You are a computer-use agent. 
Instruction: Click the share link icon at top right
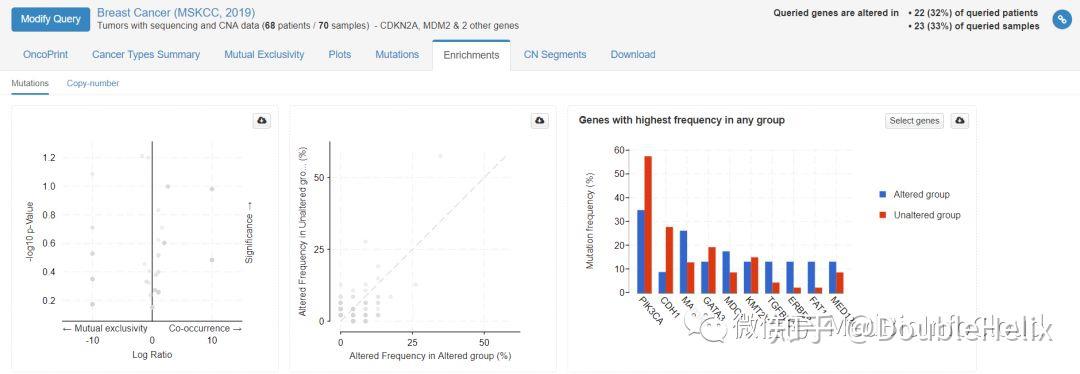(1061, 19)
